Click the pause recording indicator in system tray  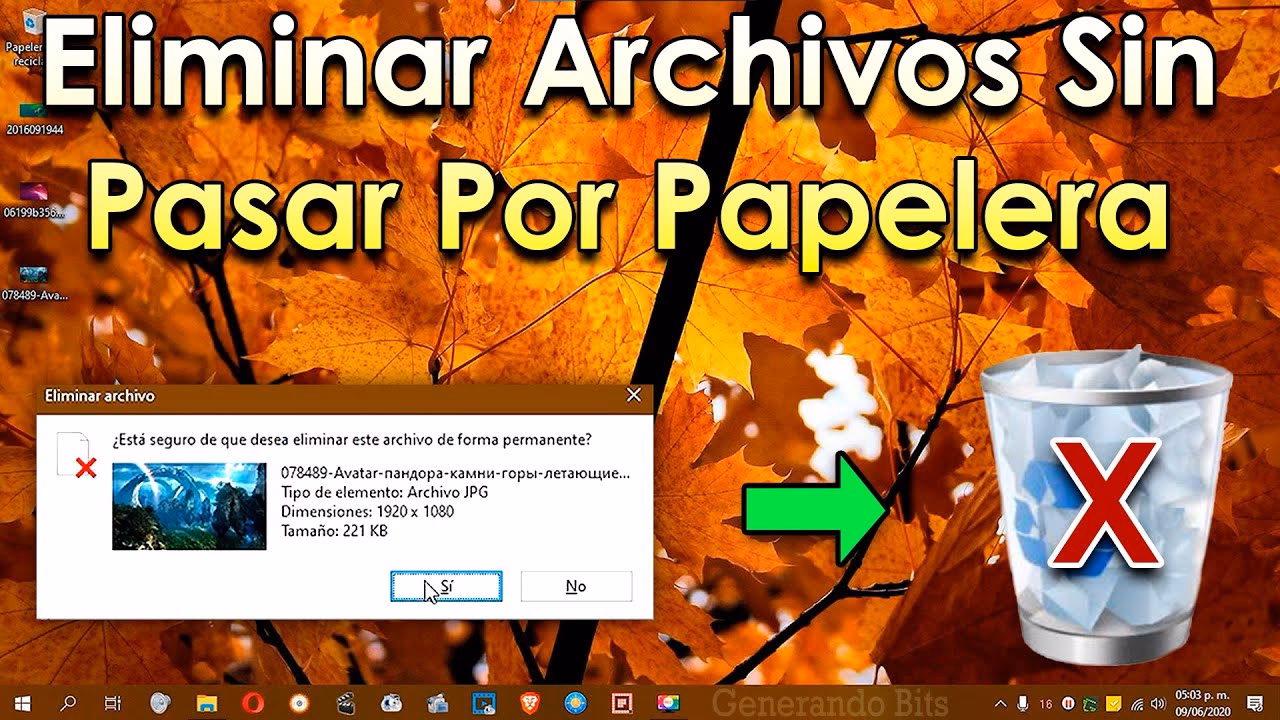(1068, 704)
